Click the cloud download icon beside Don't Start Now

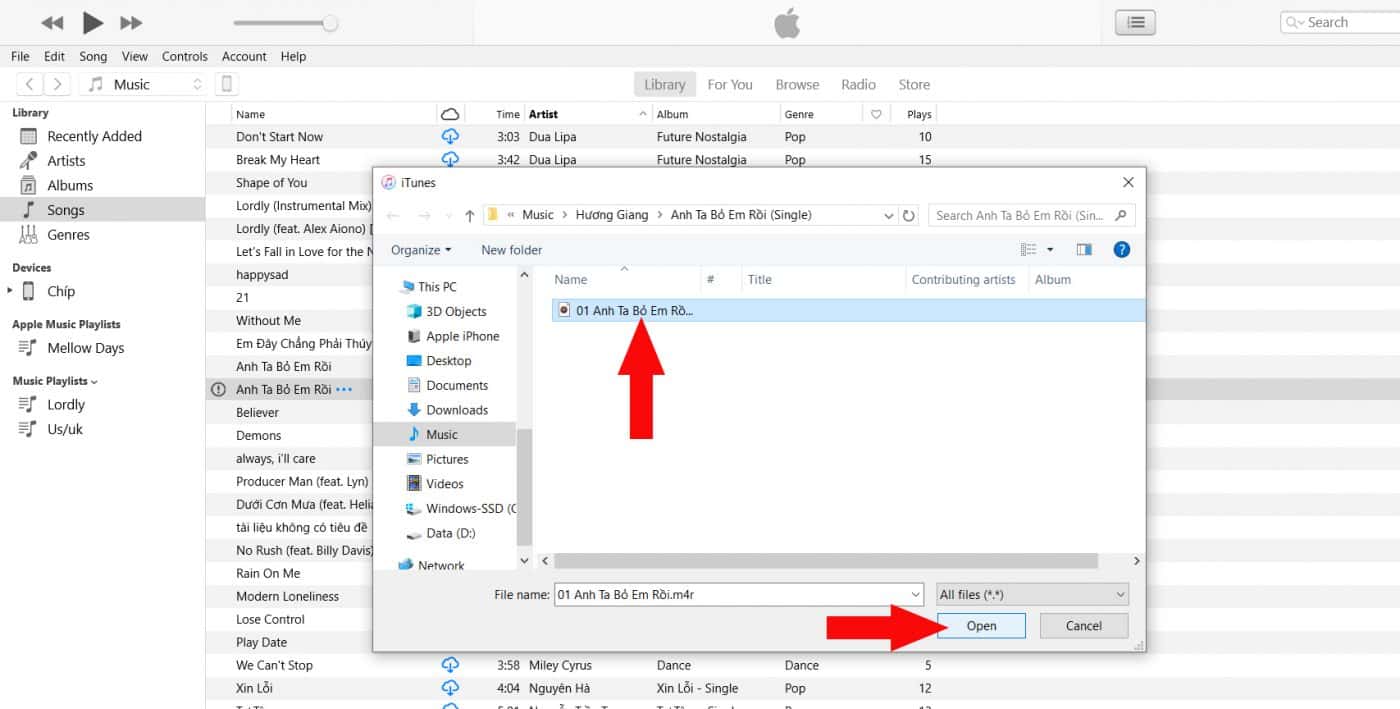[x=450, y=136]
